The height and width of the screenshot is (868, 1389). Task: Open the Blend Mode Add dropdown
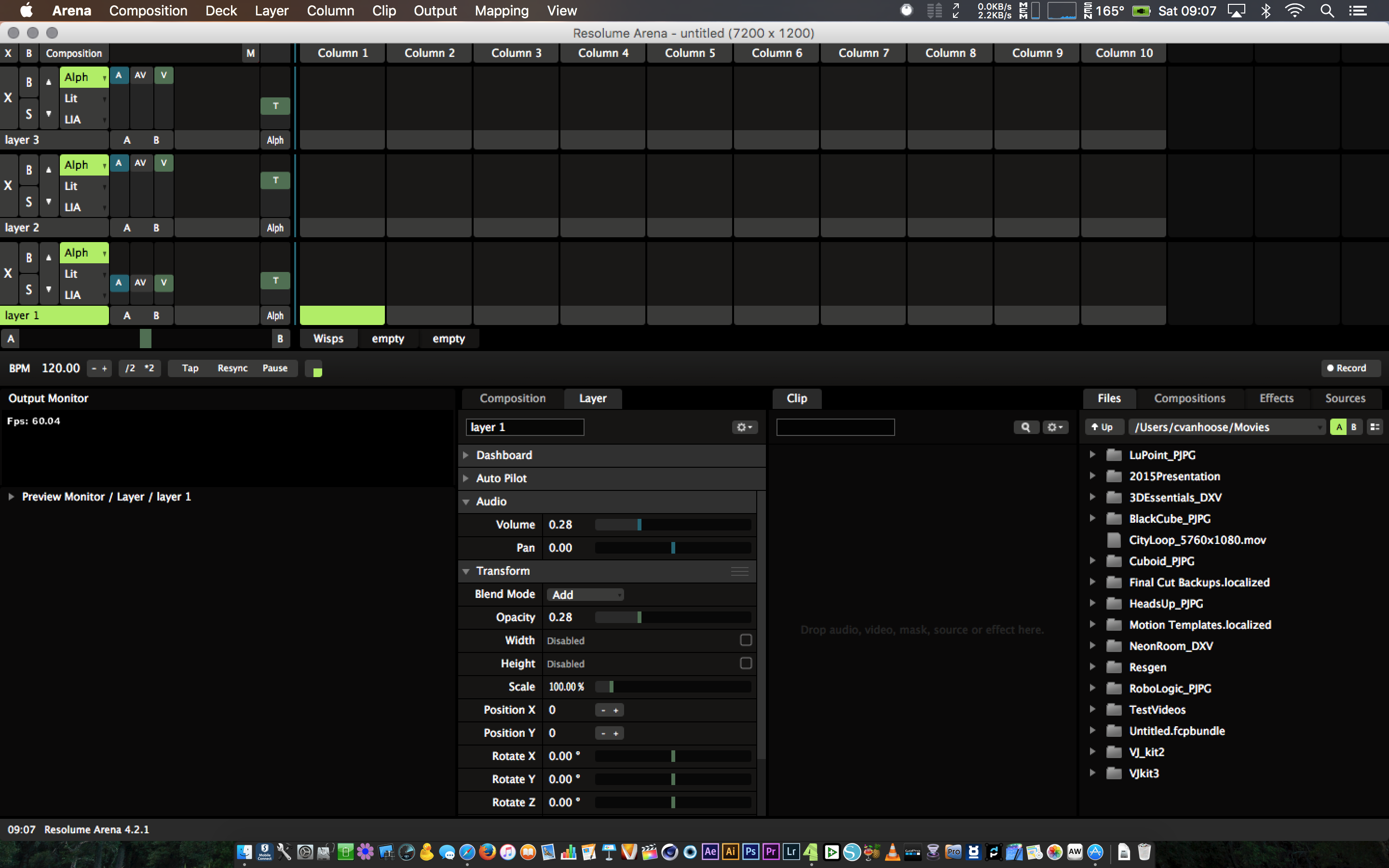pyautogui.click(x=585, y=595)
